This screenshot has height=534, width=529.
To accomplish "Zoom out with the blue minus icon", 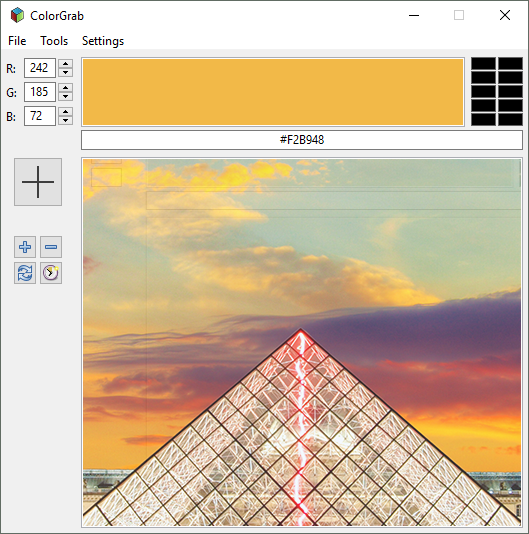I will tap(51, 247).
